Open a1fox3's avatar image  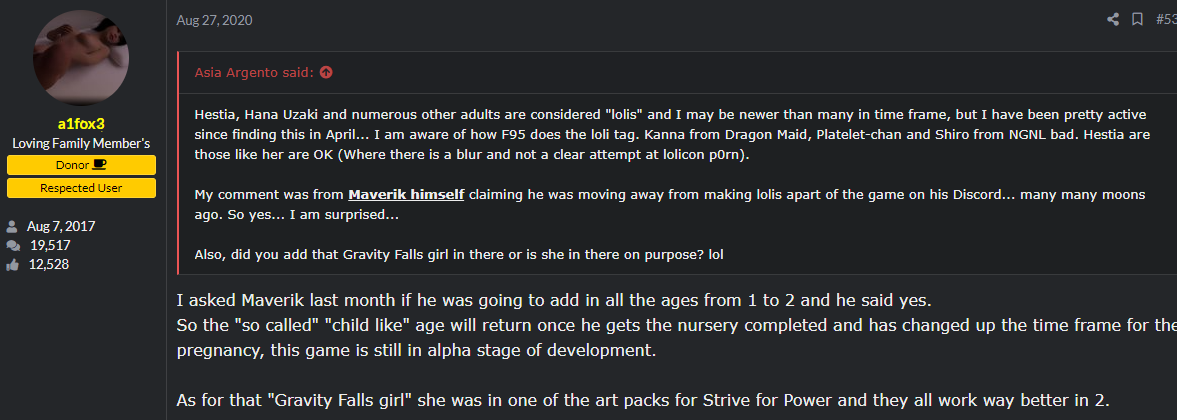(x=81, y=59)
